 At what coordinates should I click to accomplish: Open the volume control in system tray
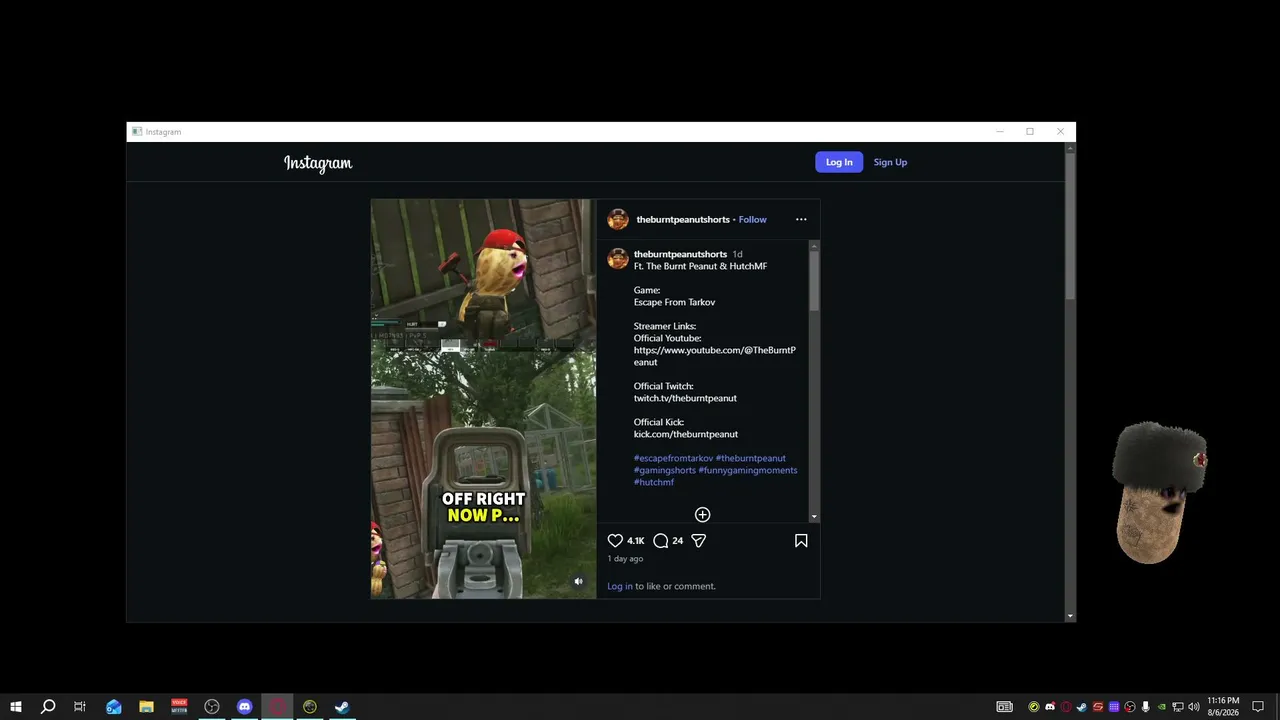[1194, 707]
